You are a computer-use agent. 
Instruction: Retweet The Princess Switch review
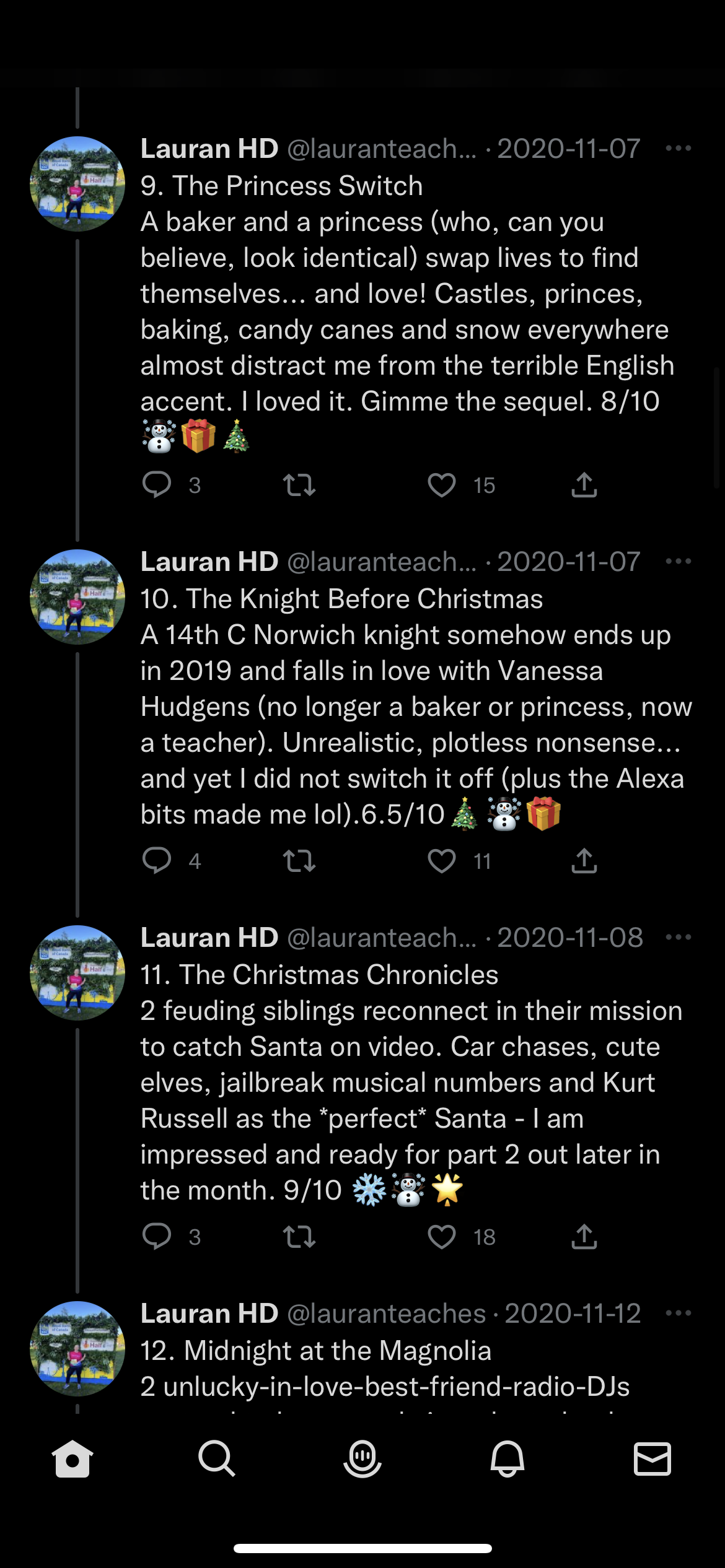299,485
